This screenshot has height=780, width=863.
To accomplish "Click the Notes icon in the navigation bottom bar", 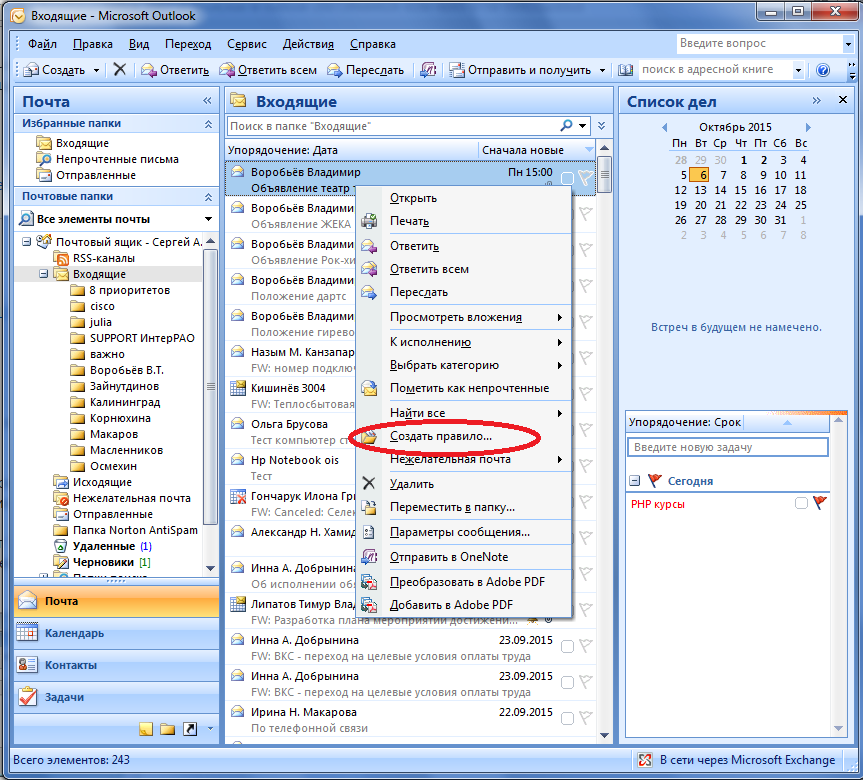I will (x=146, y=729).
